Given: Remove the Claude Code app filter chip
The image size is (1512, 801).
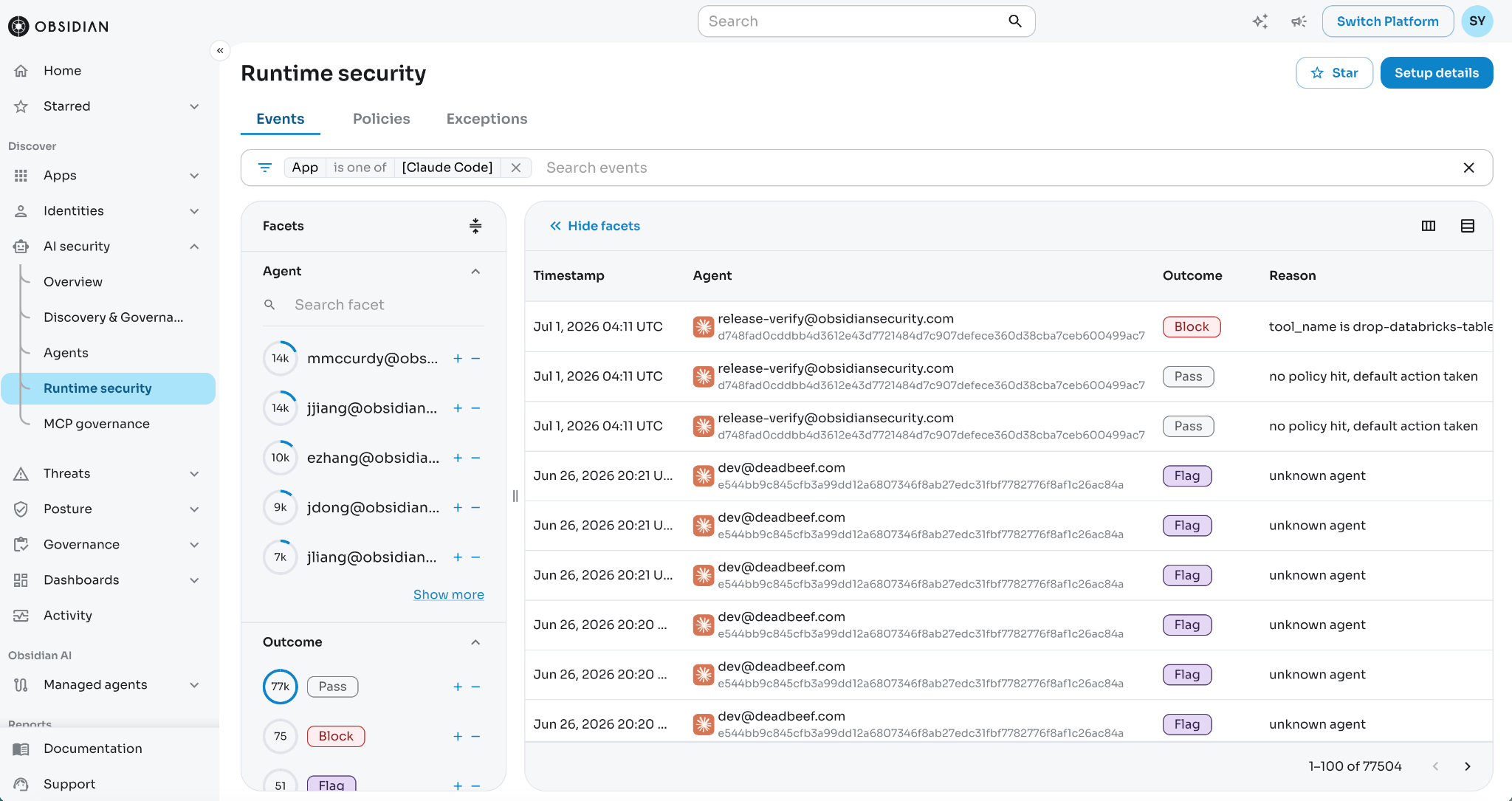Looking at the screenshot, I should [x=516, y=168].
